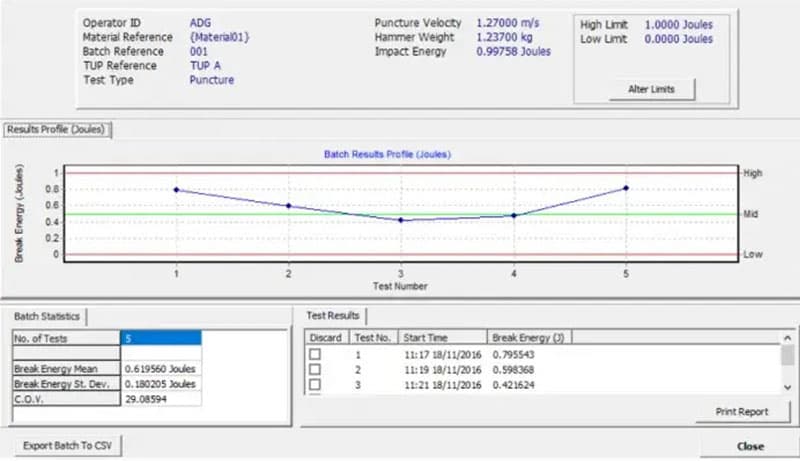
Task: Click data point for test 1 on chart
Action: tap(177, 190)
